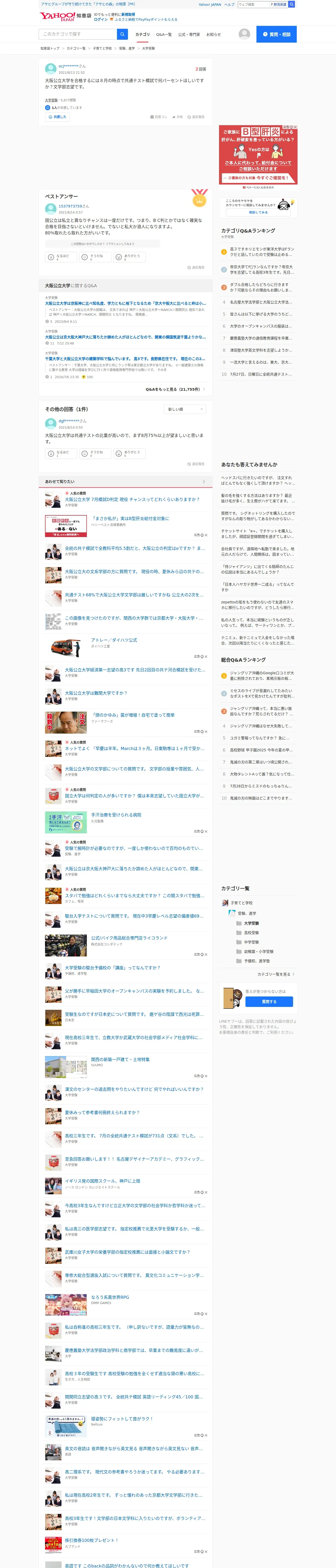Click the ログイン link in header
Screen dimensions: 336x1568
tap(101, 20)
